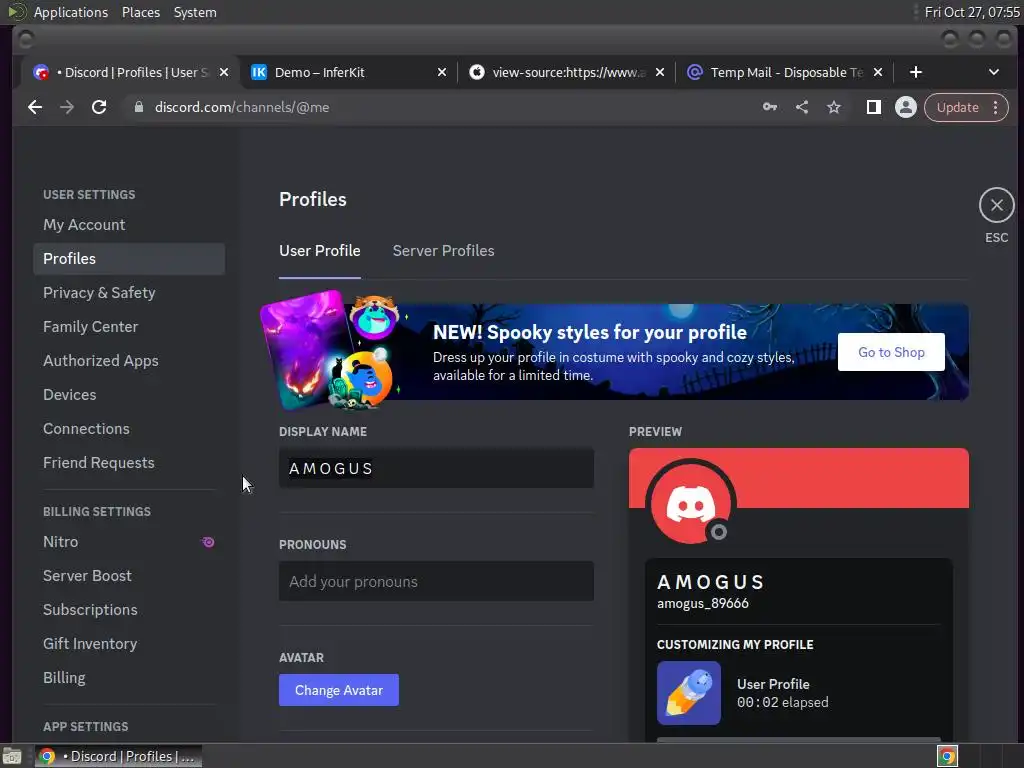Click the site lock icon in address bar
The image size is (1024, 768).
[x=138, y=107]
